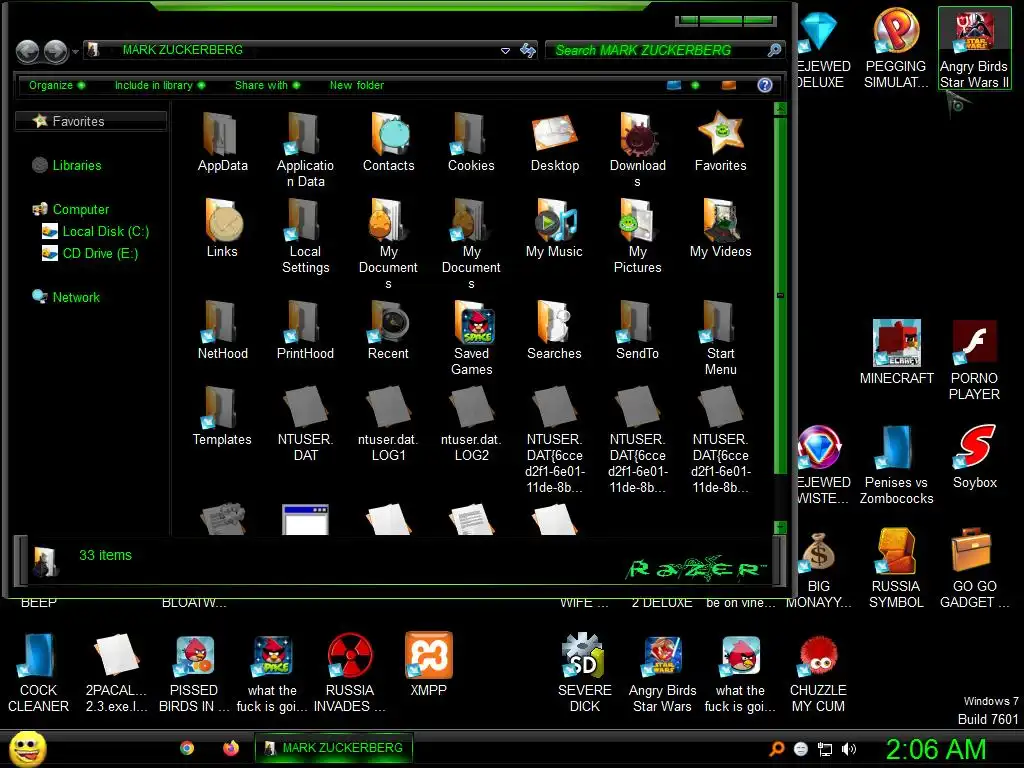The height and width of the screenshot is (768, 1024).
Task: Open Explorer help question mark icon
Action: 765,85
